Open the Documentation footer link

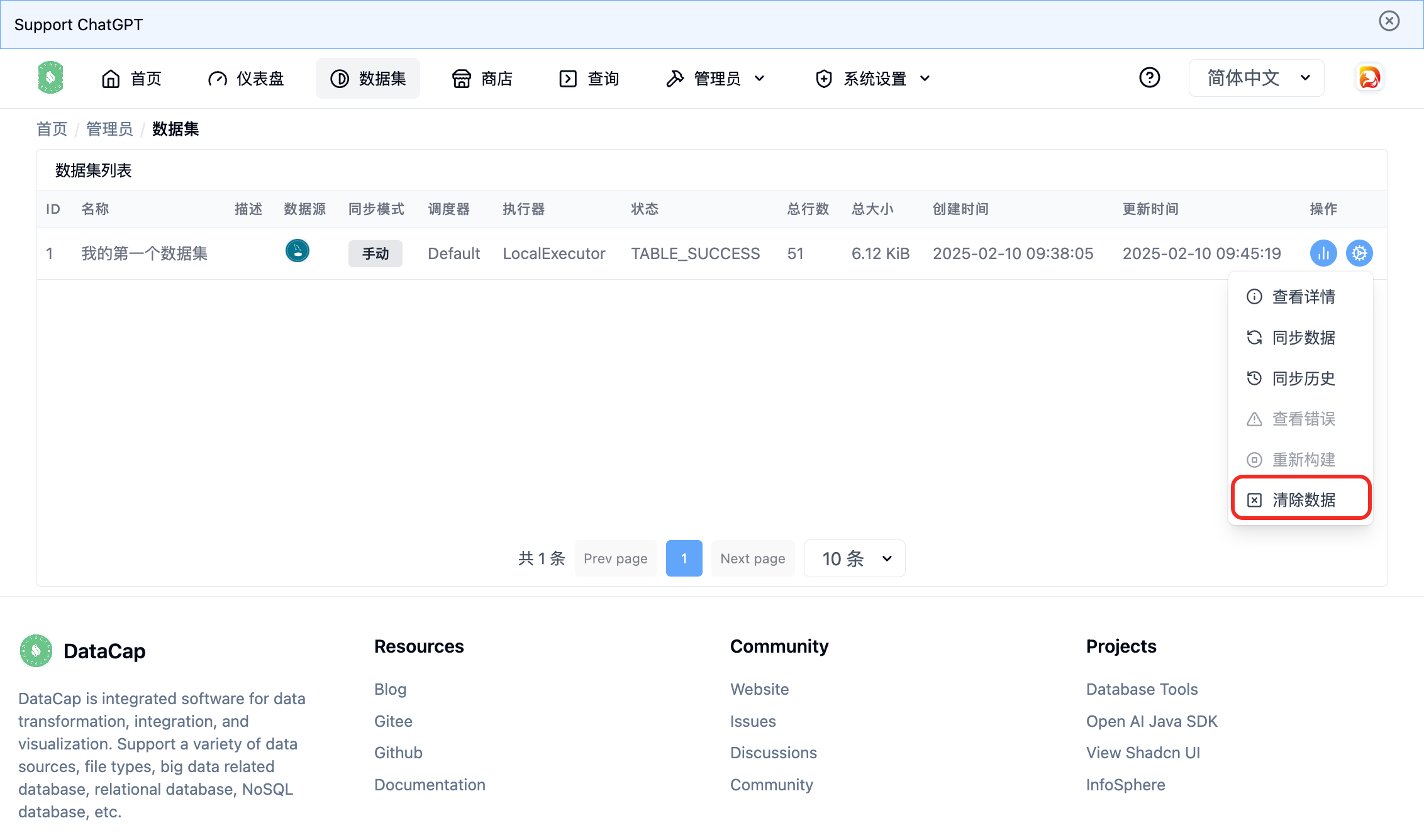tap(430, 785)
